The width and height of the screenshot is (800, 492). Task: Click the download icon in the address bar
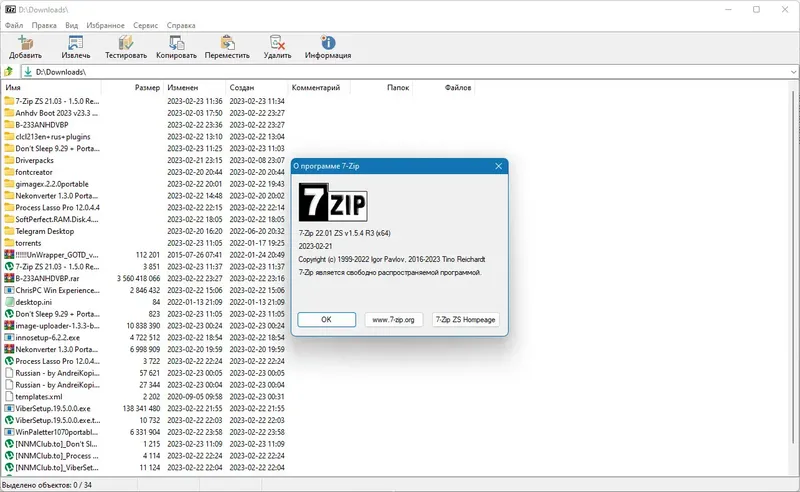28,72
